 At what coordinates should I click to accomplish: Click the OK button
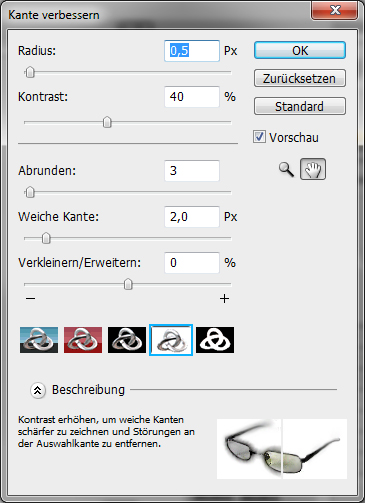(x=300, y=50)
